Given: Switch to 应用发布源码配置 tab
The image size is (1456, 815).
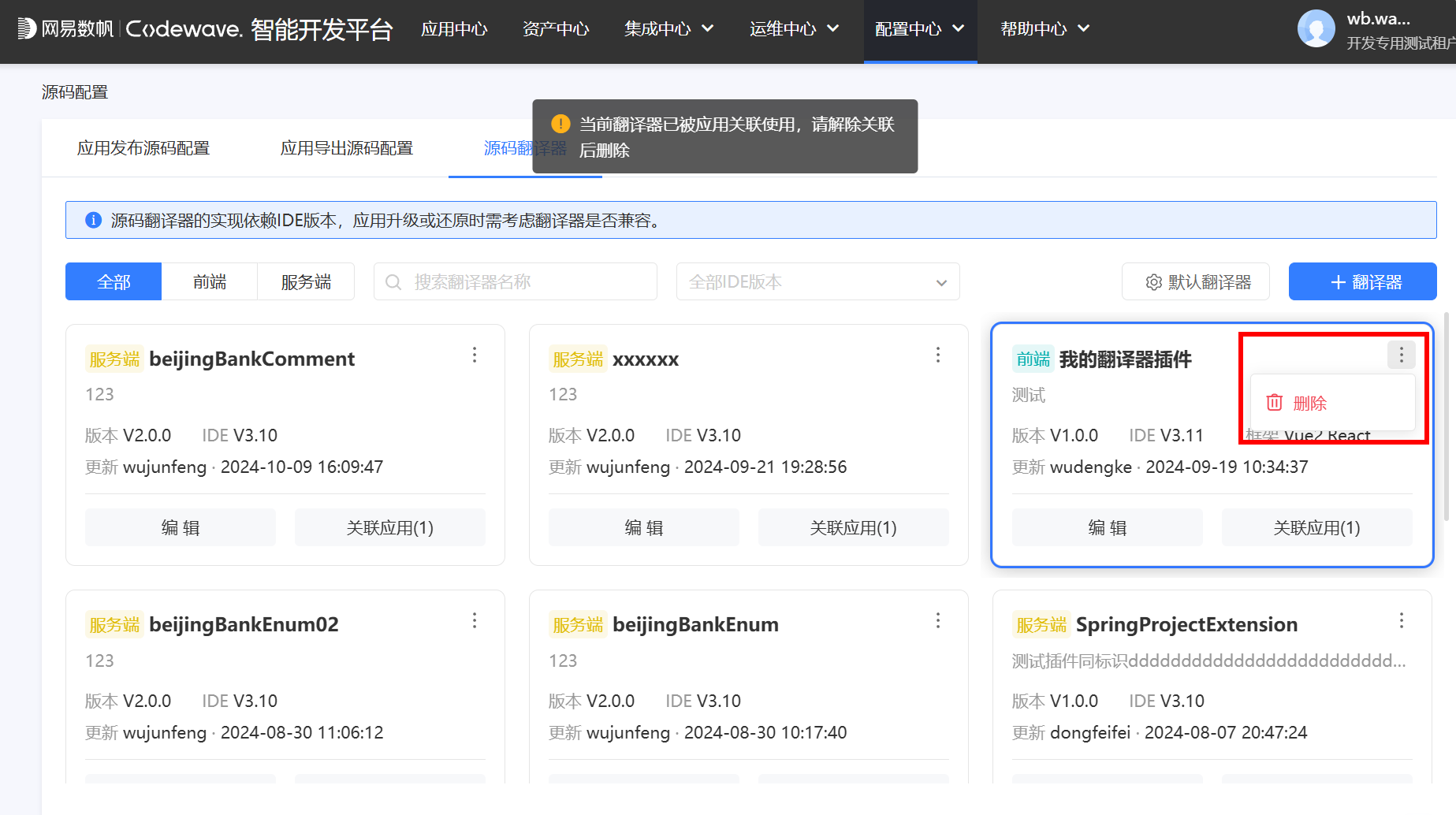Looking at the screenshot, I should pyautogui.click(x=143, y=148).
